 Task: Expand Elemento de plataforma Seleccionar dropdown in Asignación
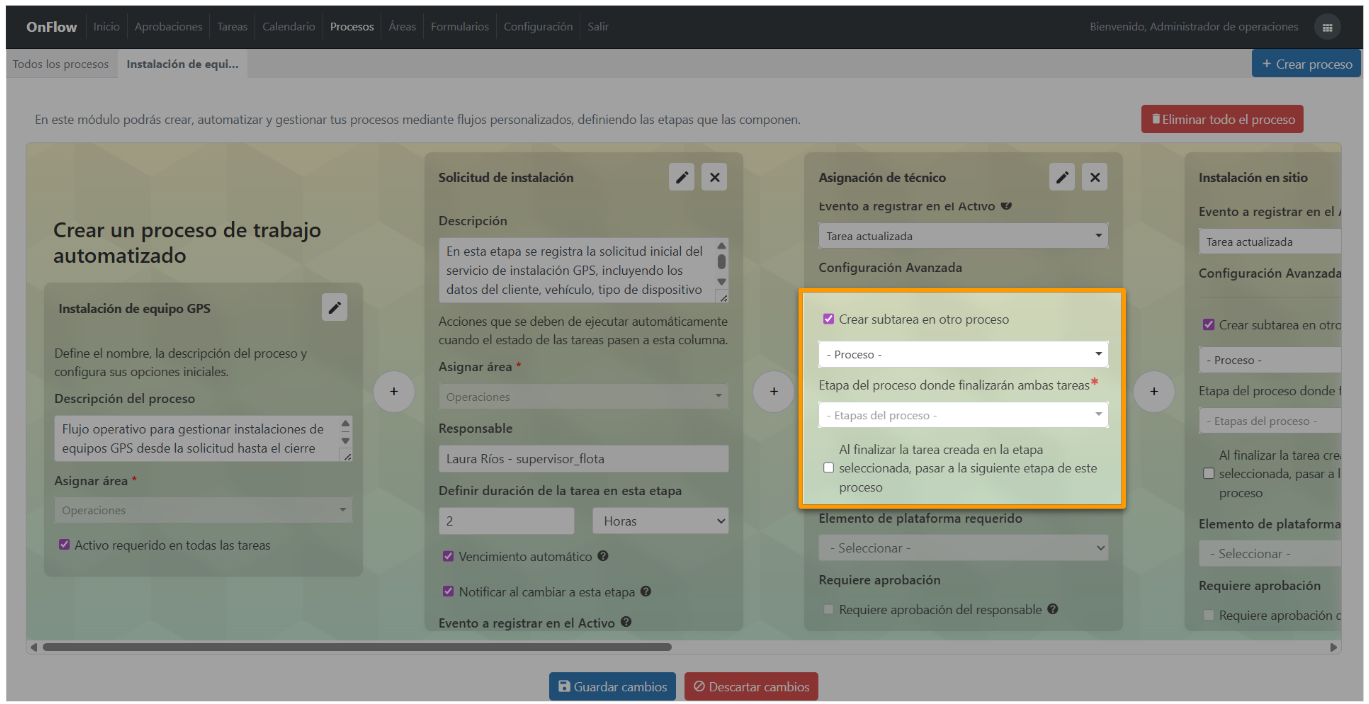(963, 548)
